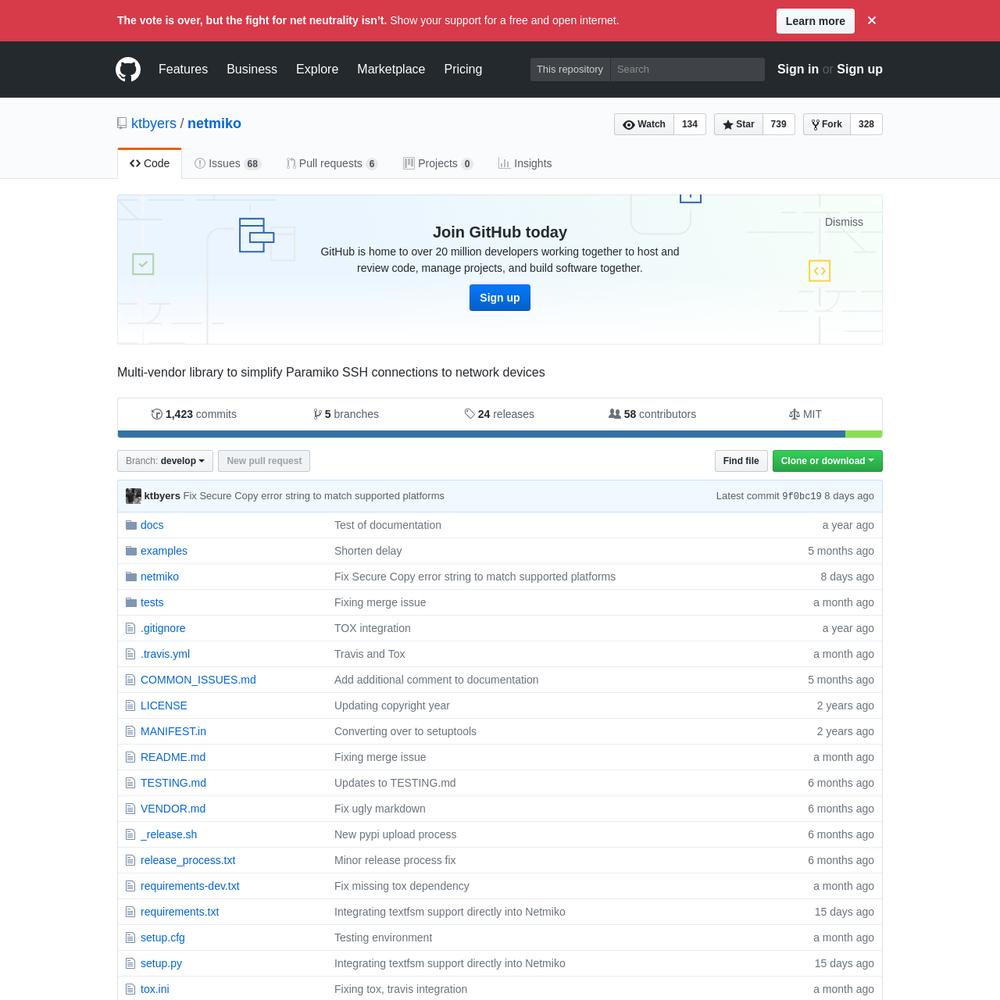Close the net neutrality banner with X
Viewport: 1000px width, 1000px height.
[x=872, y=20]
